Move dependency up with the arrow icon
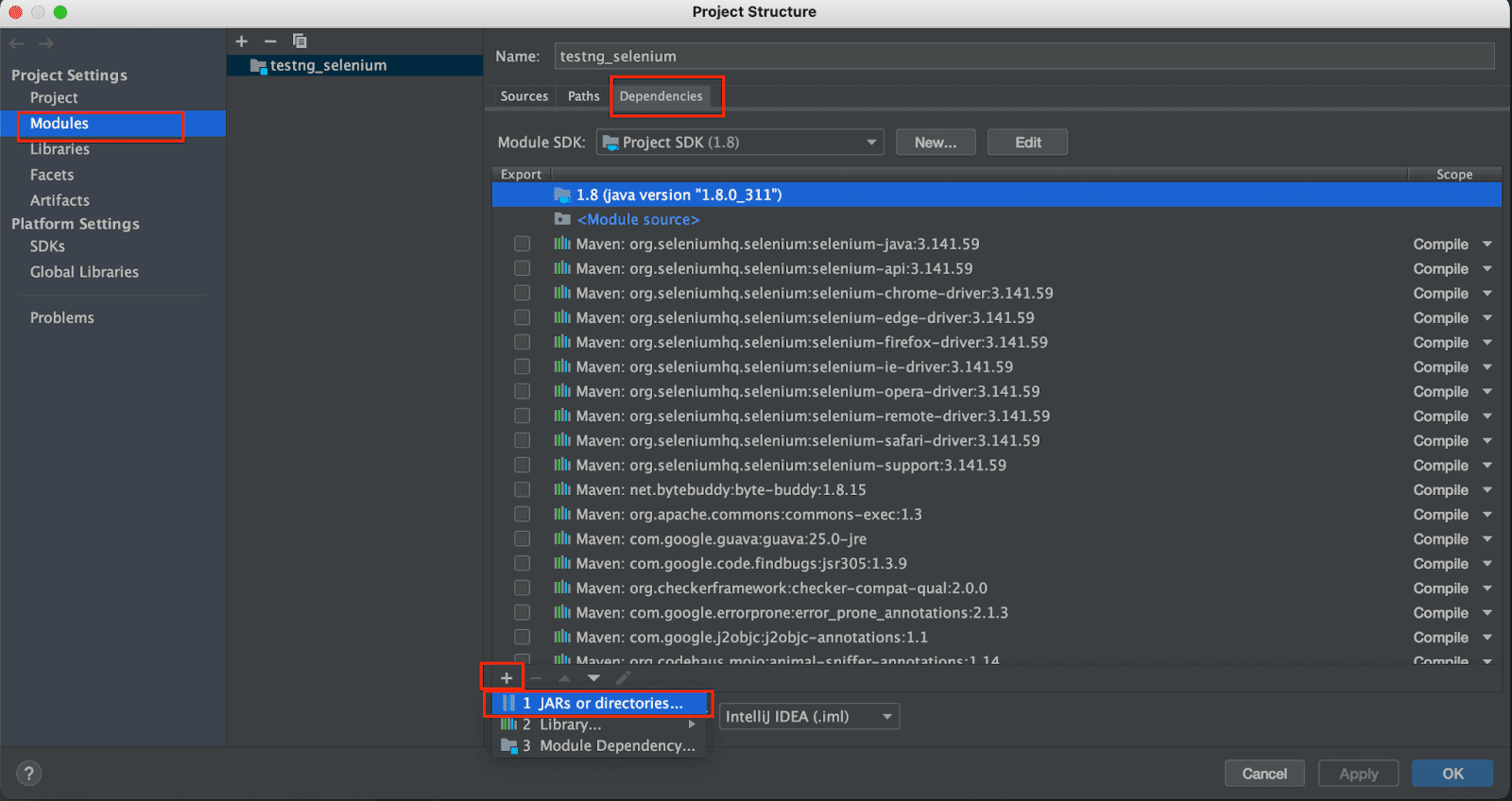The image size is (1512, 801). (x=564, y=678)
